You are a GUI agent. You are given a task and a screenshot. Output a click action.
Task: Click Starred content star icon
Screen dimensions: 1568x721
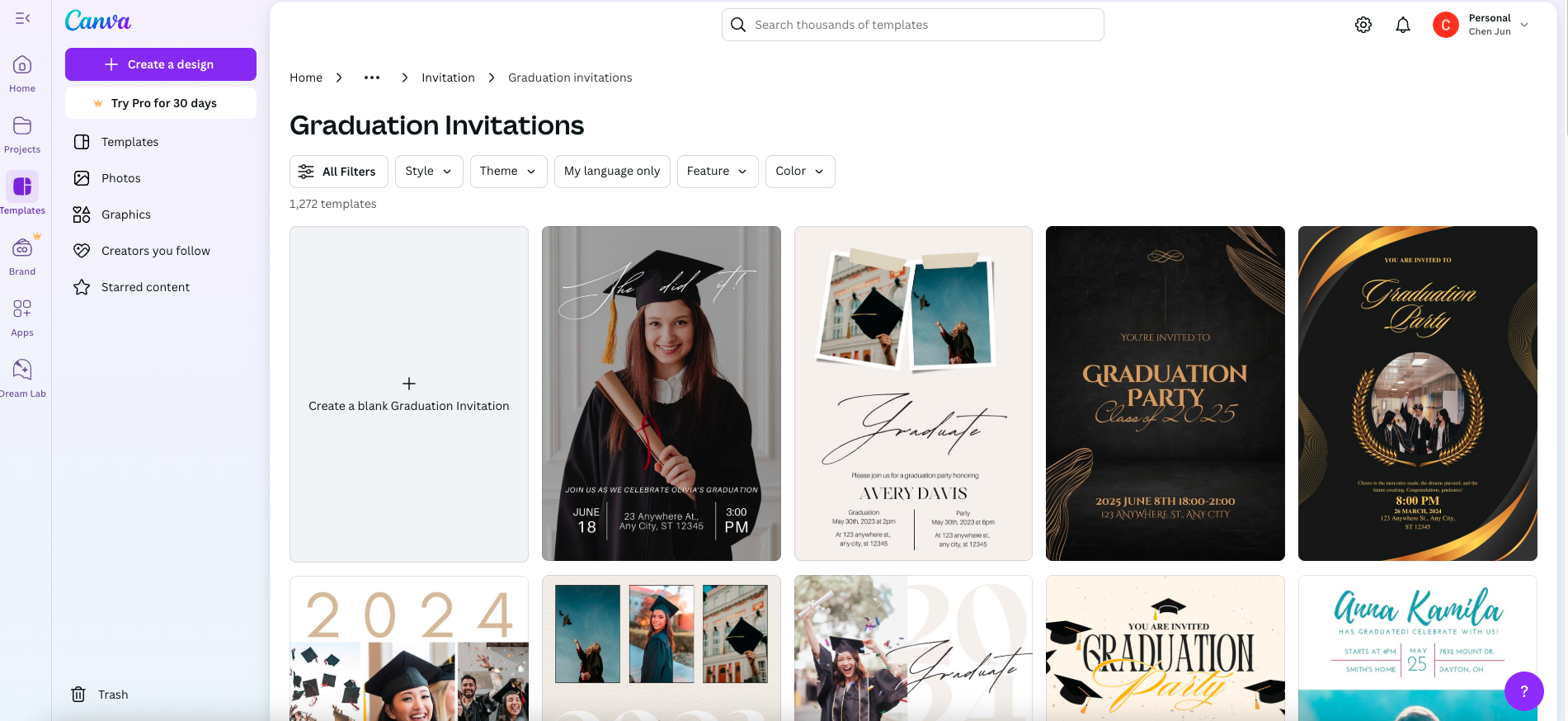tap(82, 287)
